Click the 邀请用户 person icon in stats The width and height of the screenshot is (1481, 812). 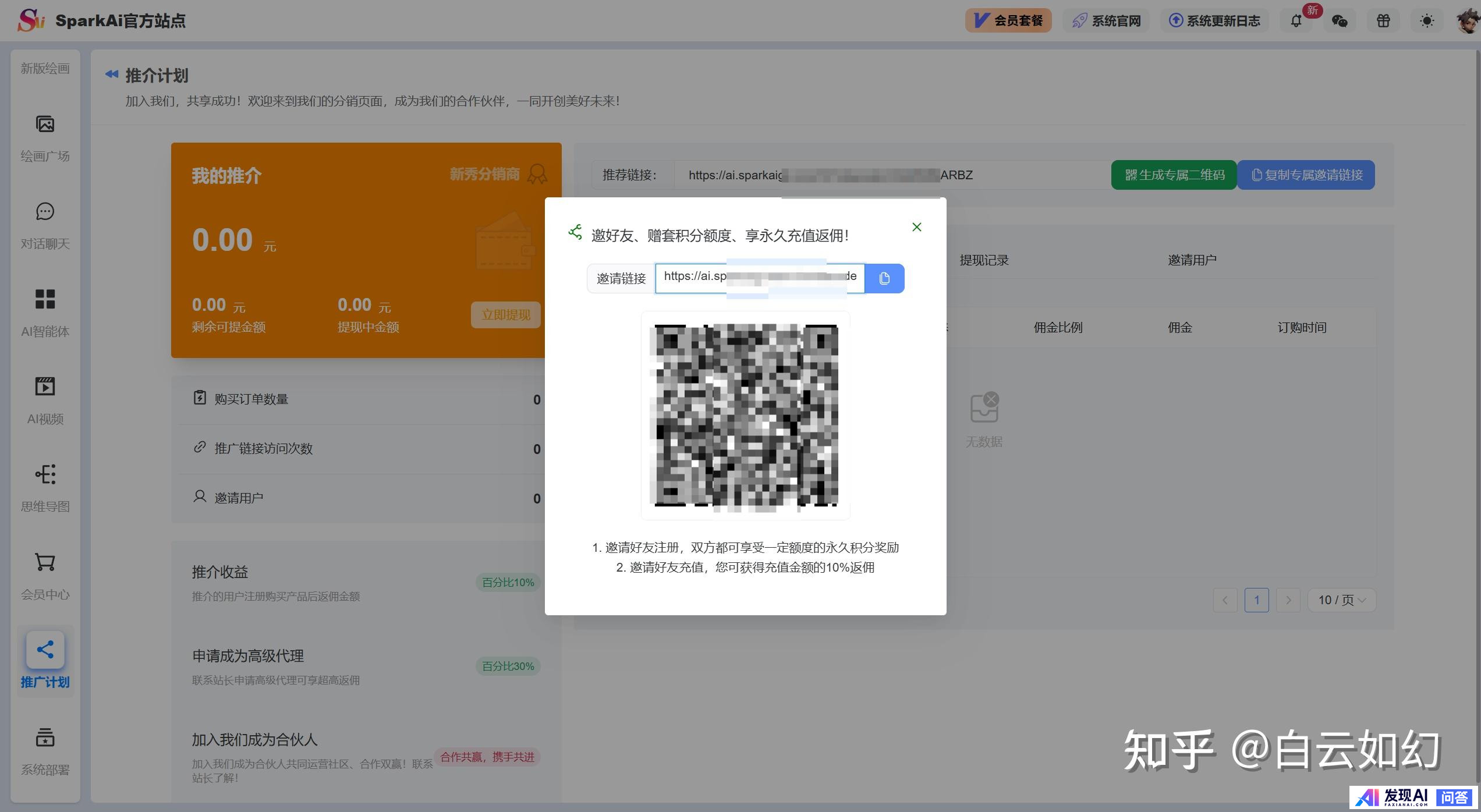point(200,497)
